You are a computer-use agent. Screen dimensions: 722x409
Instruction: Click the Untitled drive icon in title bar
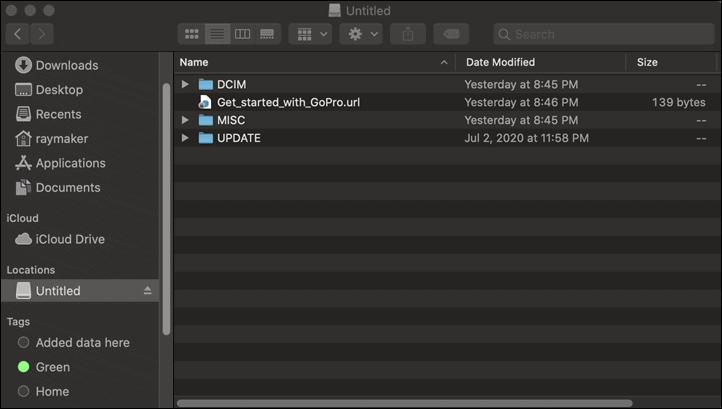(x=335, y=11)
